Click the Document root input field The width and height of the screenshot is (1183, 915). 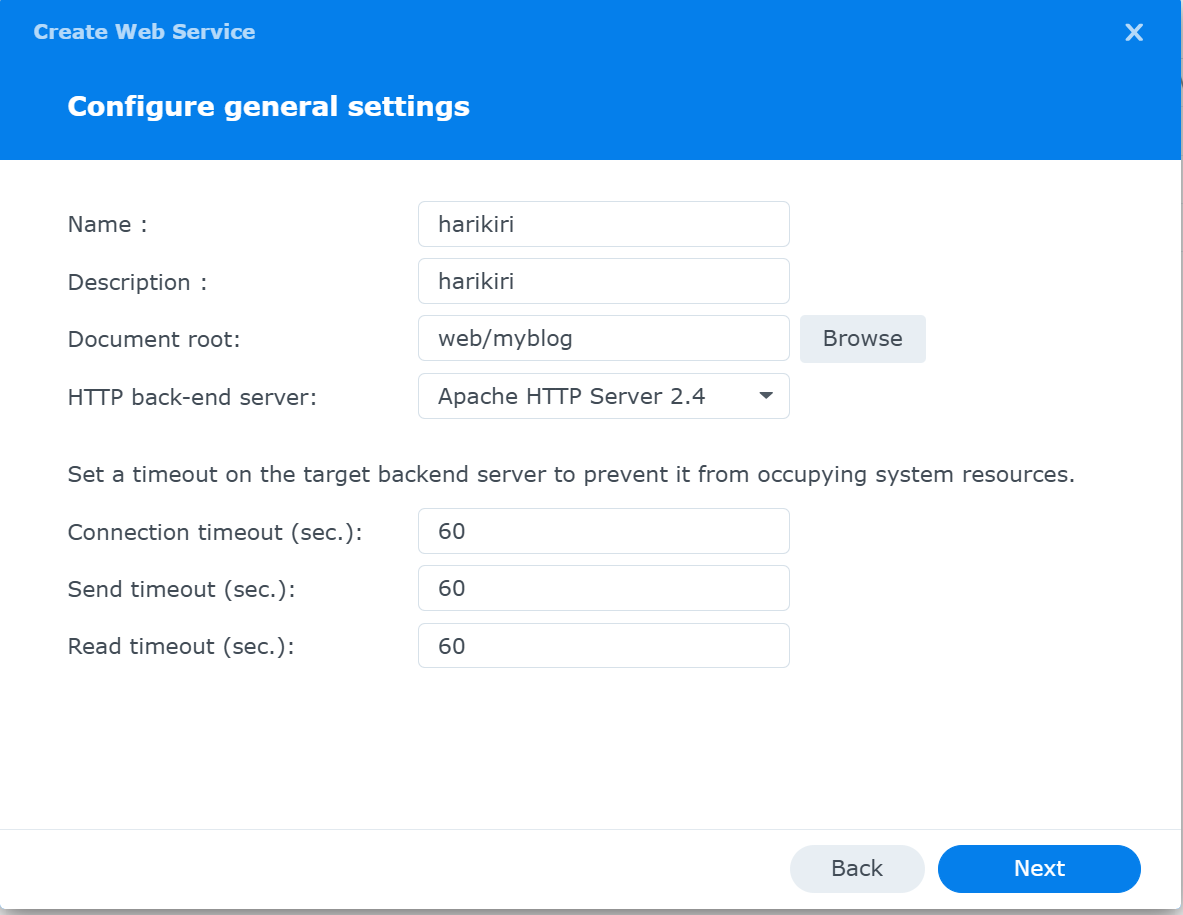click(x=604, y=339)
